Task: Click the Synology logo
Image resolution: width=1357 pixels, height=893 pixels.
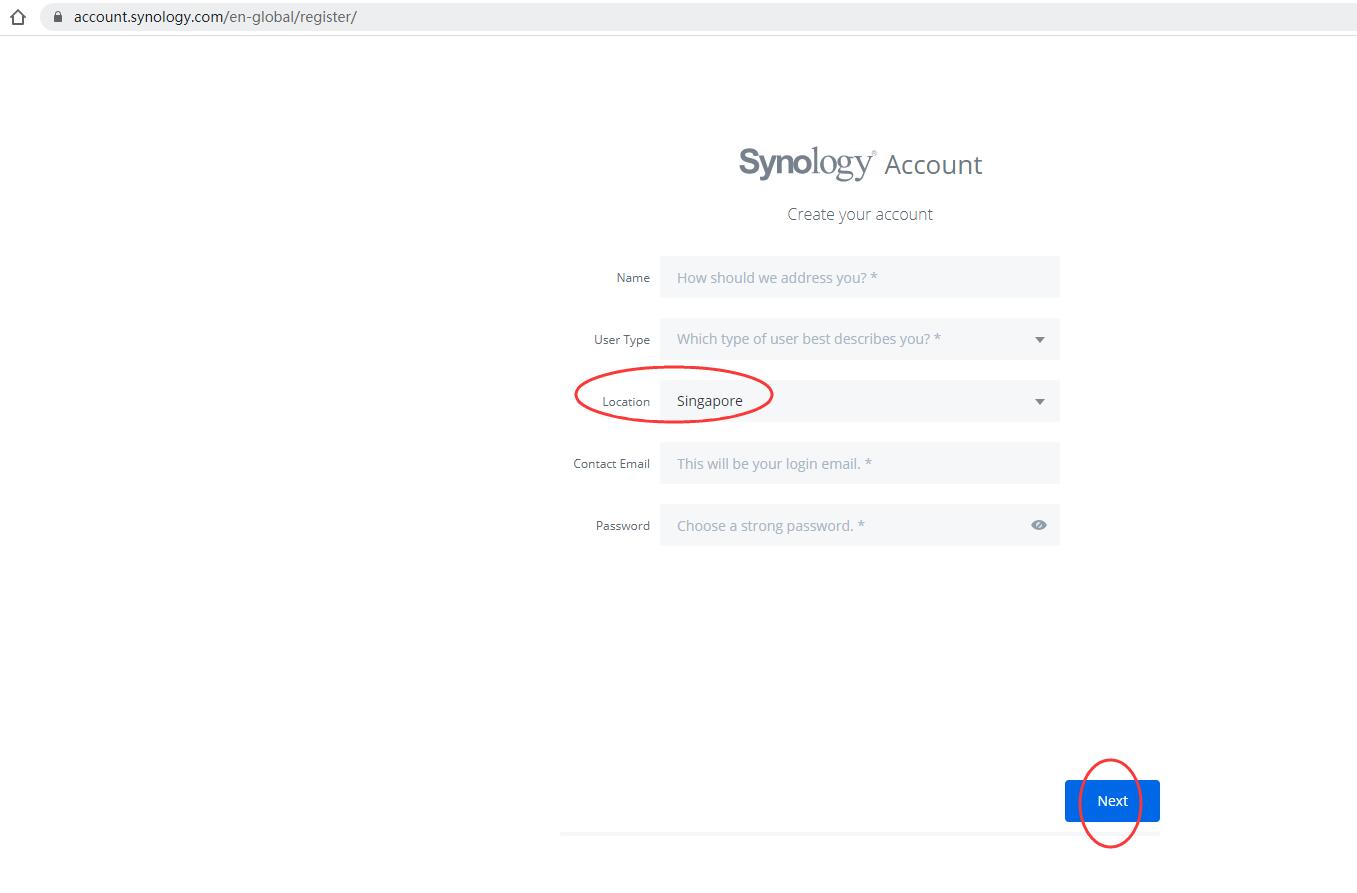Action: pyautogui.click(x=806, y=163)
